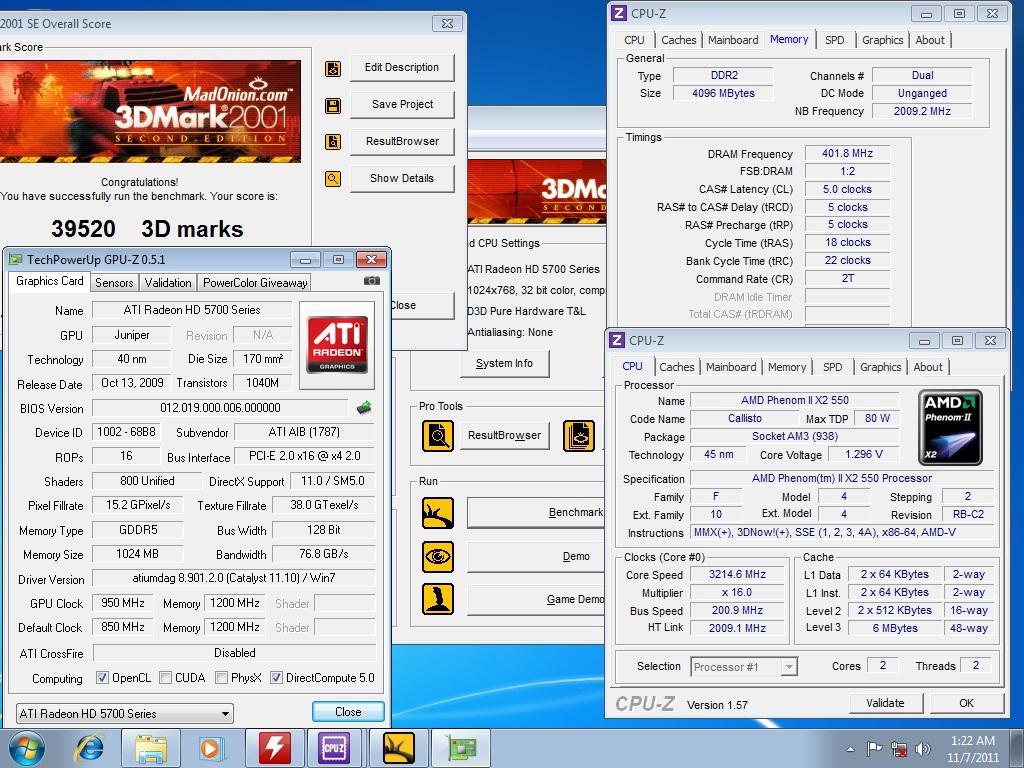The width and height of the screenshot is (1024, 768).
Task: Open About tab in lower CPU-Z window
Action: (928, 367)
